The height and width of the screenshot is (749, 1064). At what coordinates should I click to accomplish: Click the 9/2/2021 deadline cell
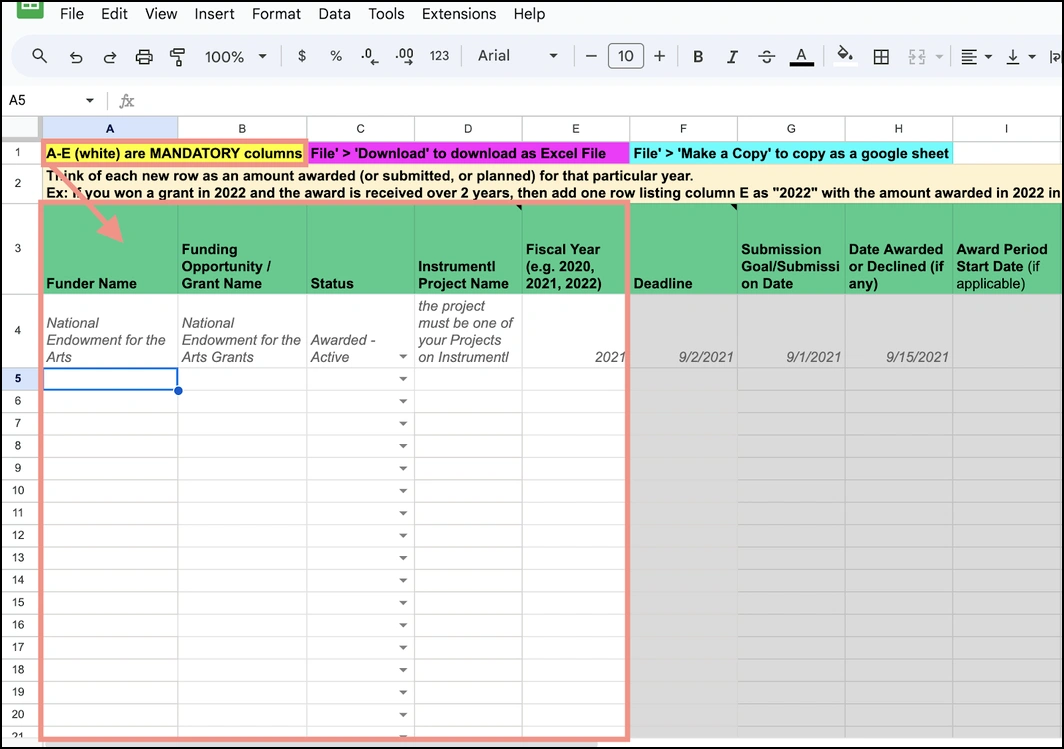click(683, 331)
